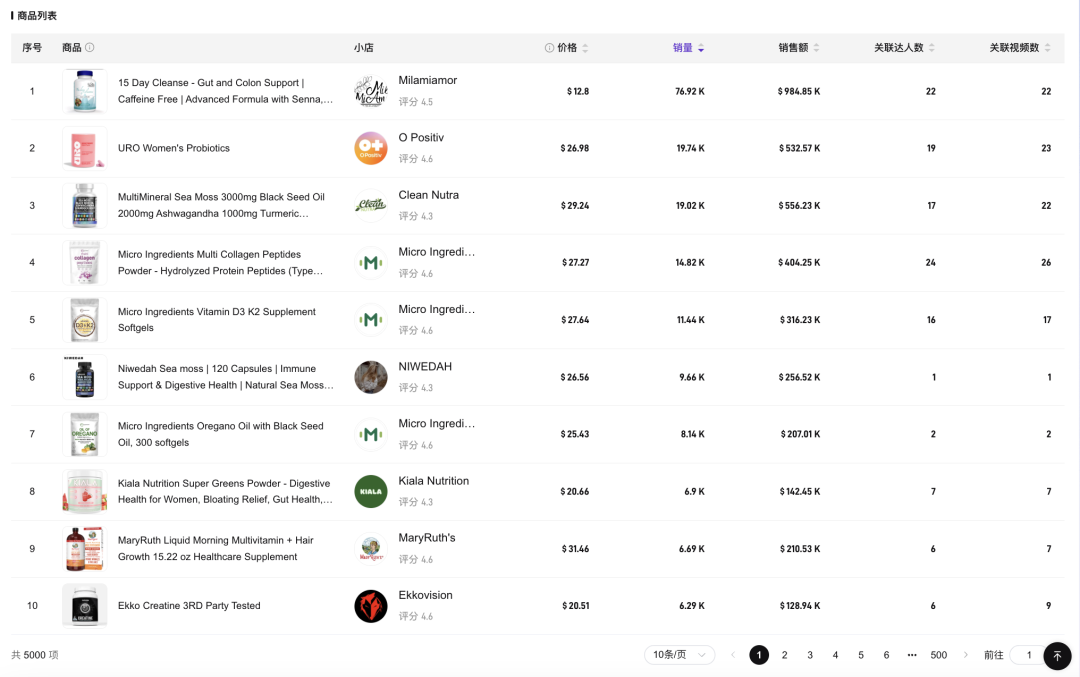Click the info icon next to 商品 header
1080x677 pixels.
(90, 48)
